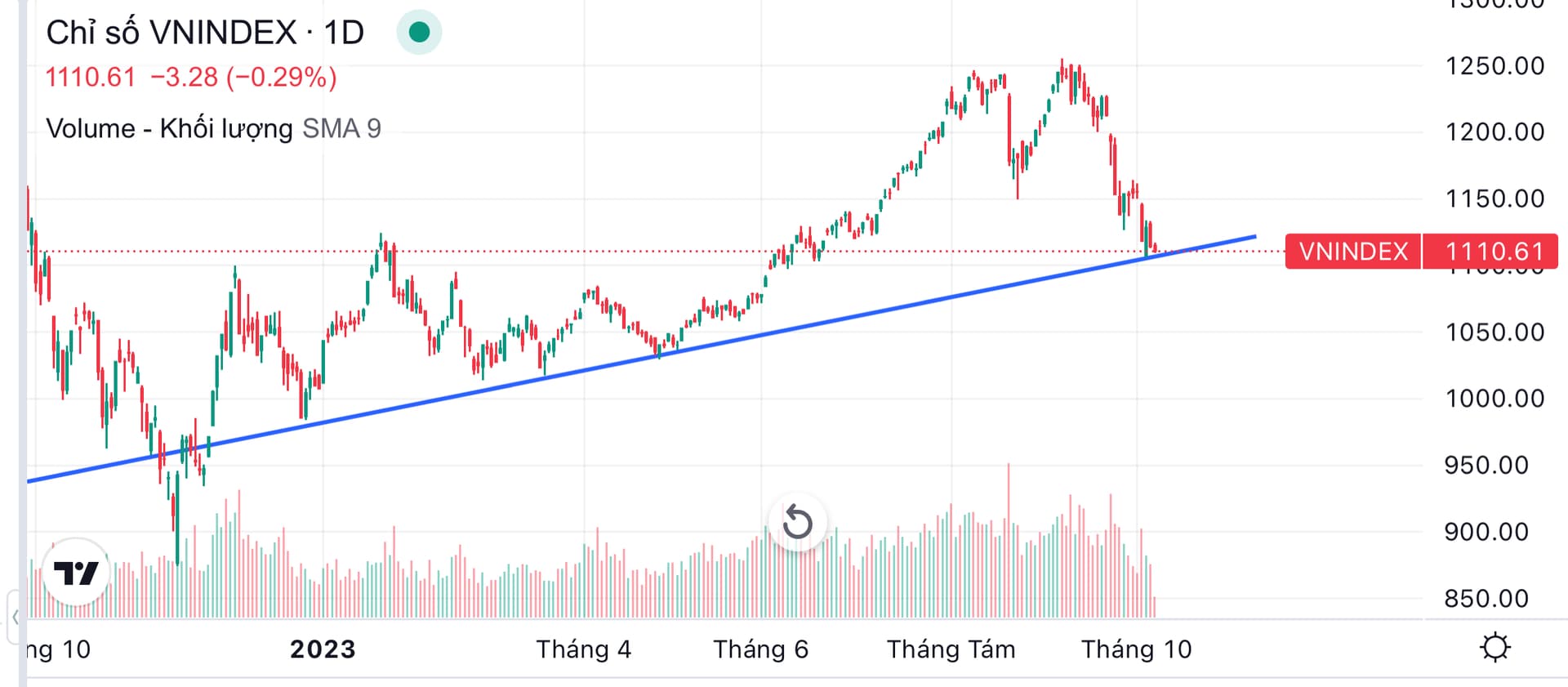Expand the left side panel chevron
The width and height of the screenshot is (1568, 687).
tap(15, 618)
